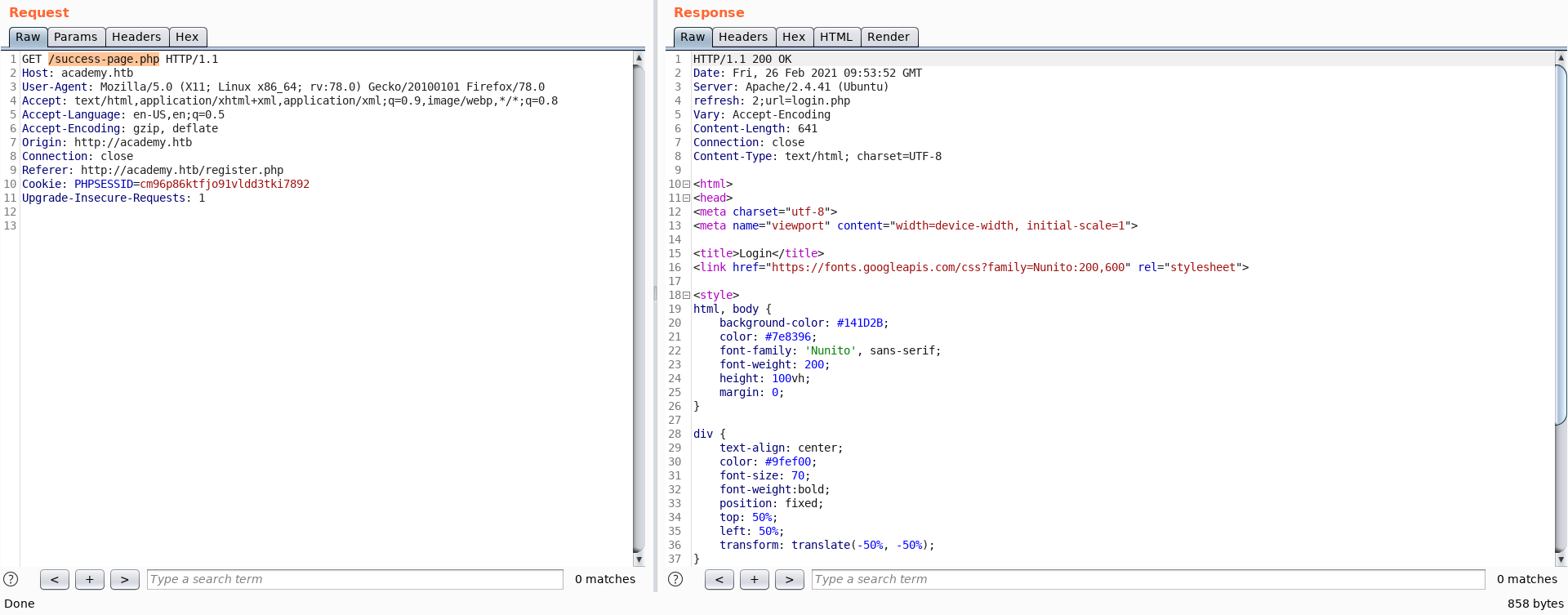Click the font-family 'Nunito' line
Screen dimensions: 1568x615
[831, 350]
